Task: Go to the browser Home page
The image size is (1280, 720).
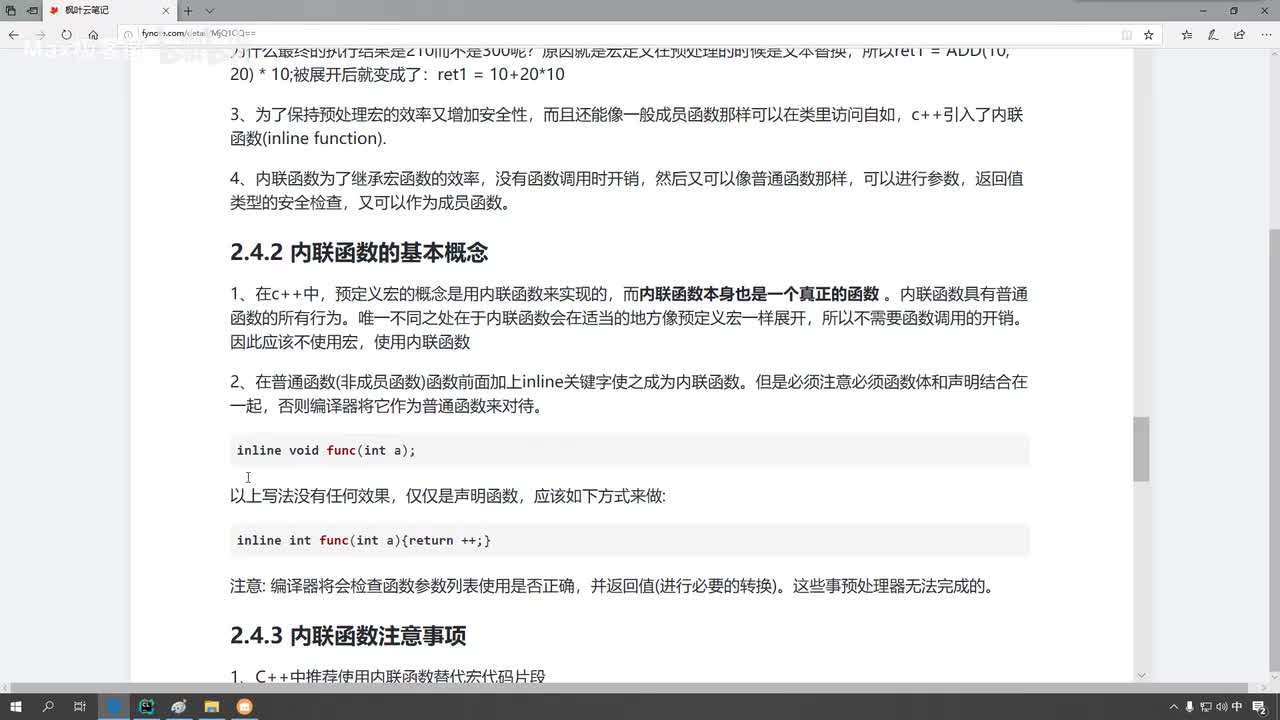Action: pos(93,34)
